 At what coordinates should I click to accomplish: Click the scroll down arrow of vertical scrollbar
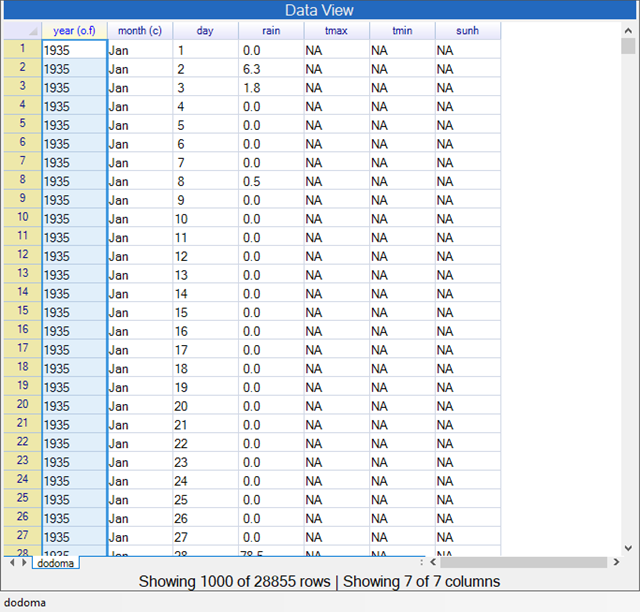coord(628,548)
